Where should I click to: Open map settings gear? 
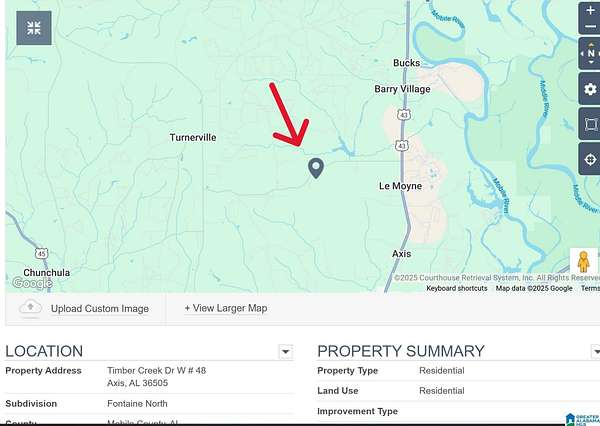pyautogui.click(x=590, y=89)
